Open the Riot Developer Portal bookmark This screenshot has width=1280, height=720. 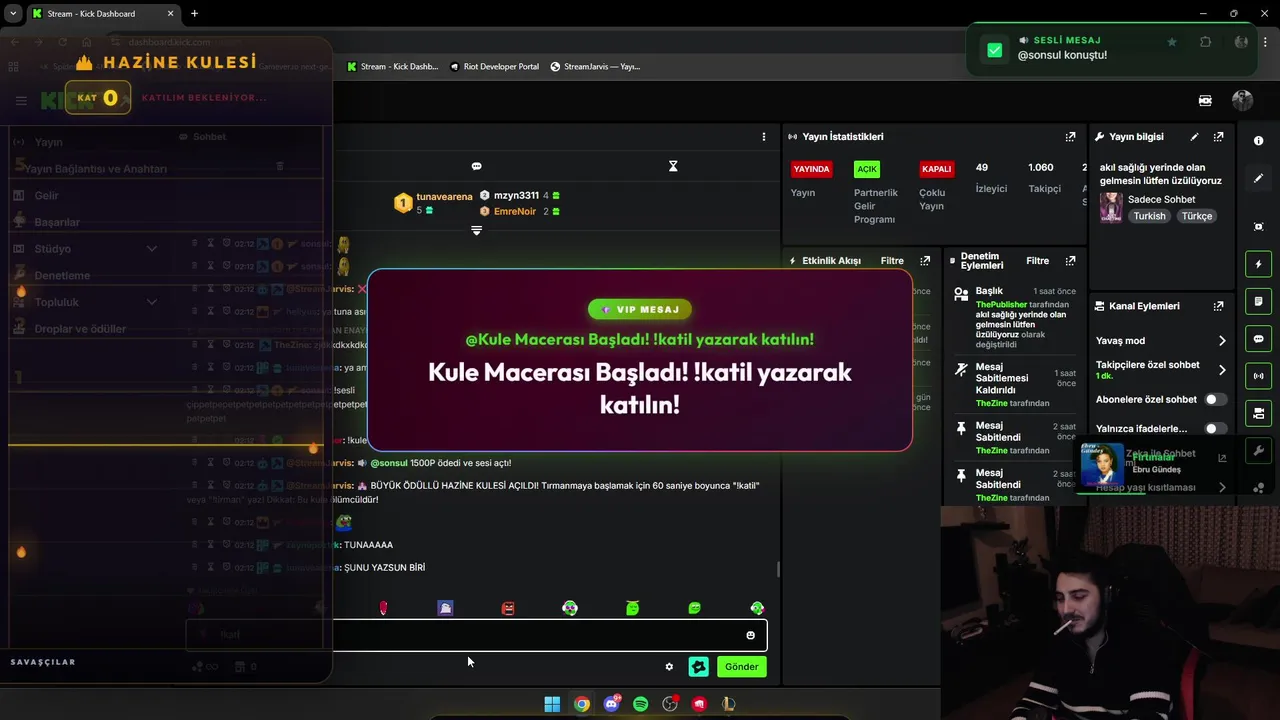tap(495, 67)
